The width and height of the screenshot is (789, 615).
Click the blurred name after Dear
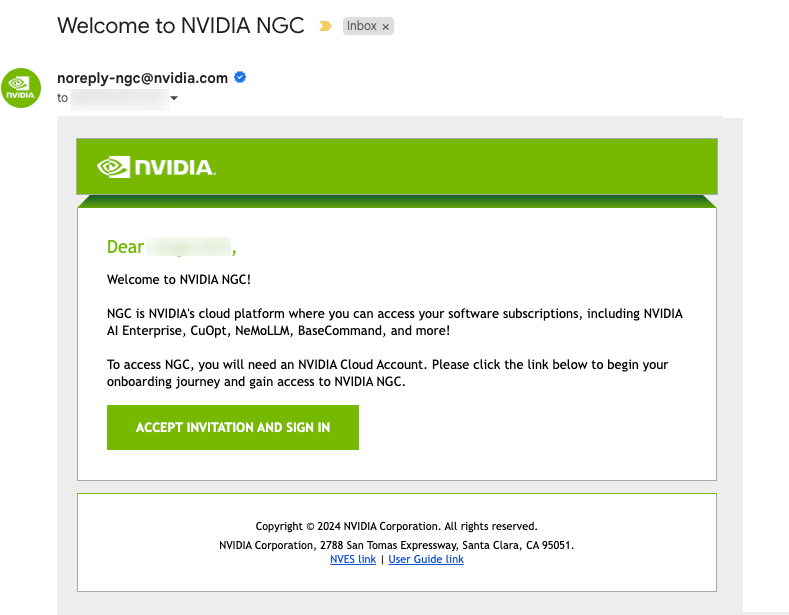189,247
